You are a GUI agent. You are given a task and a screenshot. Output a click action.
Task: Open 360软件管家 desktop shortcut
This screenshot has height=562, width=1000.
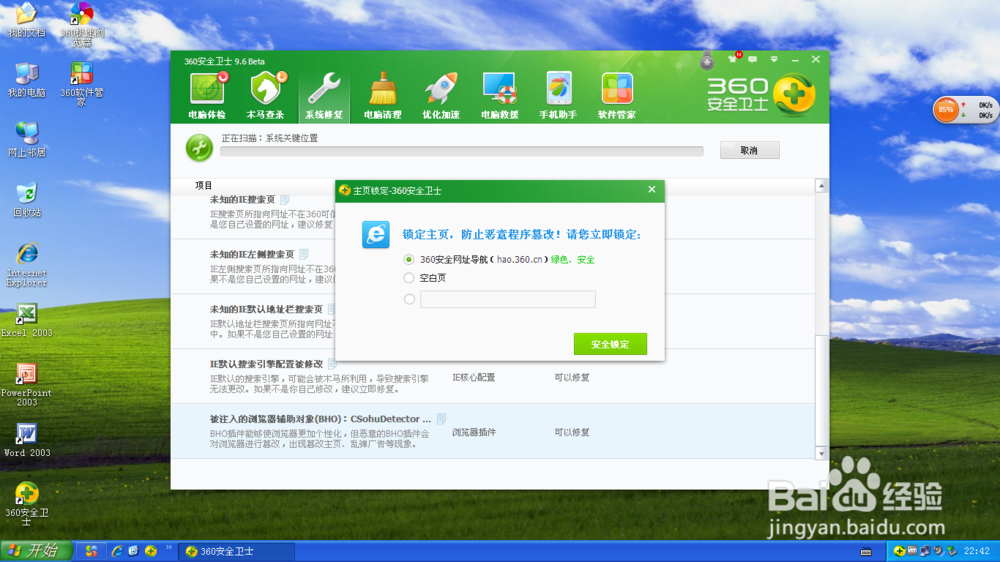pyautogui.click(x=82, y=84)
